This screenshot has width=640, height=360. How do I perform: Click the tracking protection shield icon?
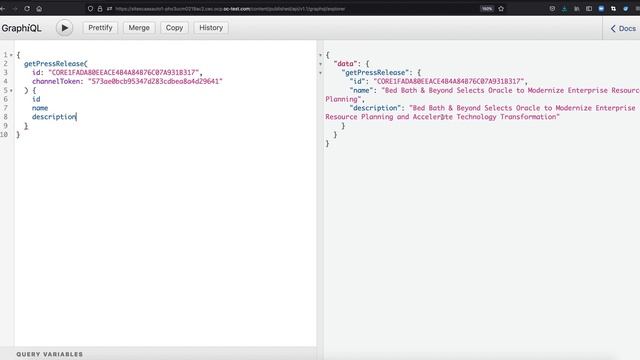click(90, 9)
